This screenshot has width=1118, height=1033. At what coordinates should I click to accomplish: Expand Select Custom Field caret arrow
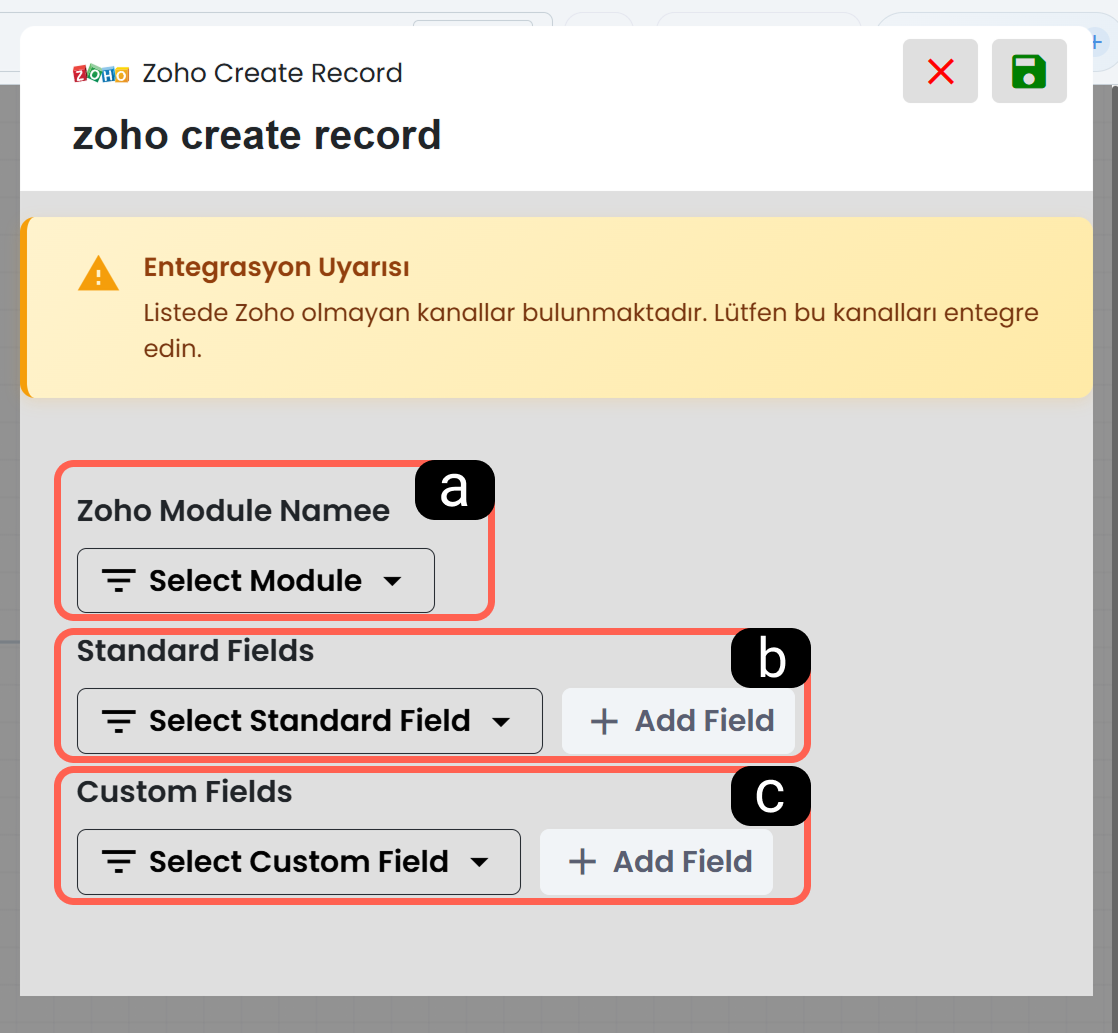click(479, 862)
